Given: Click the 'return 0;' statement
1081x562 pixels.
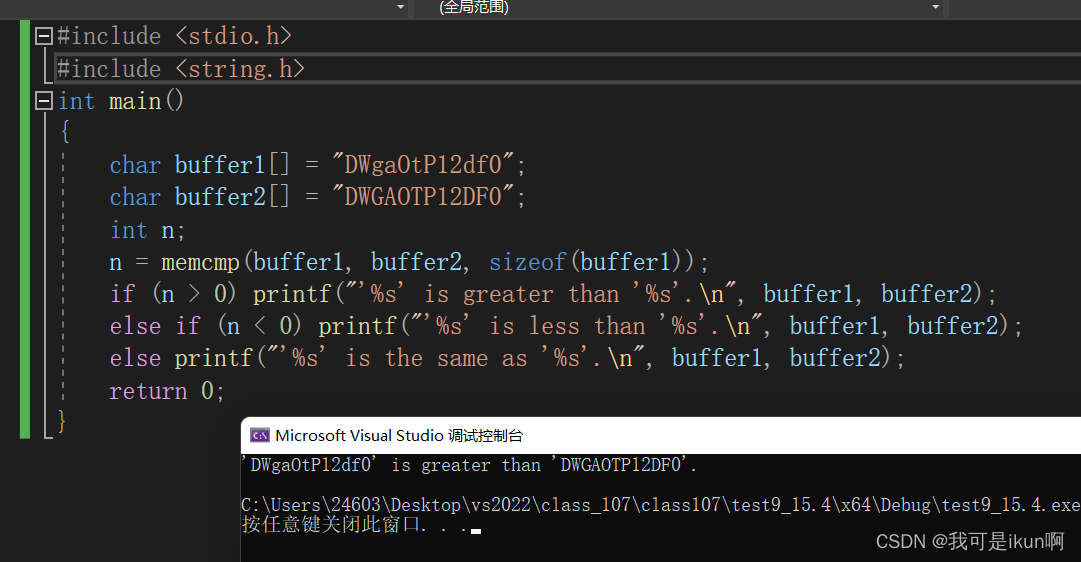Looking at the screenshot, I should (167, 391).
